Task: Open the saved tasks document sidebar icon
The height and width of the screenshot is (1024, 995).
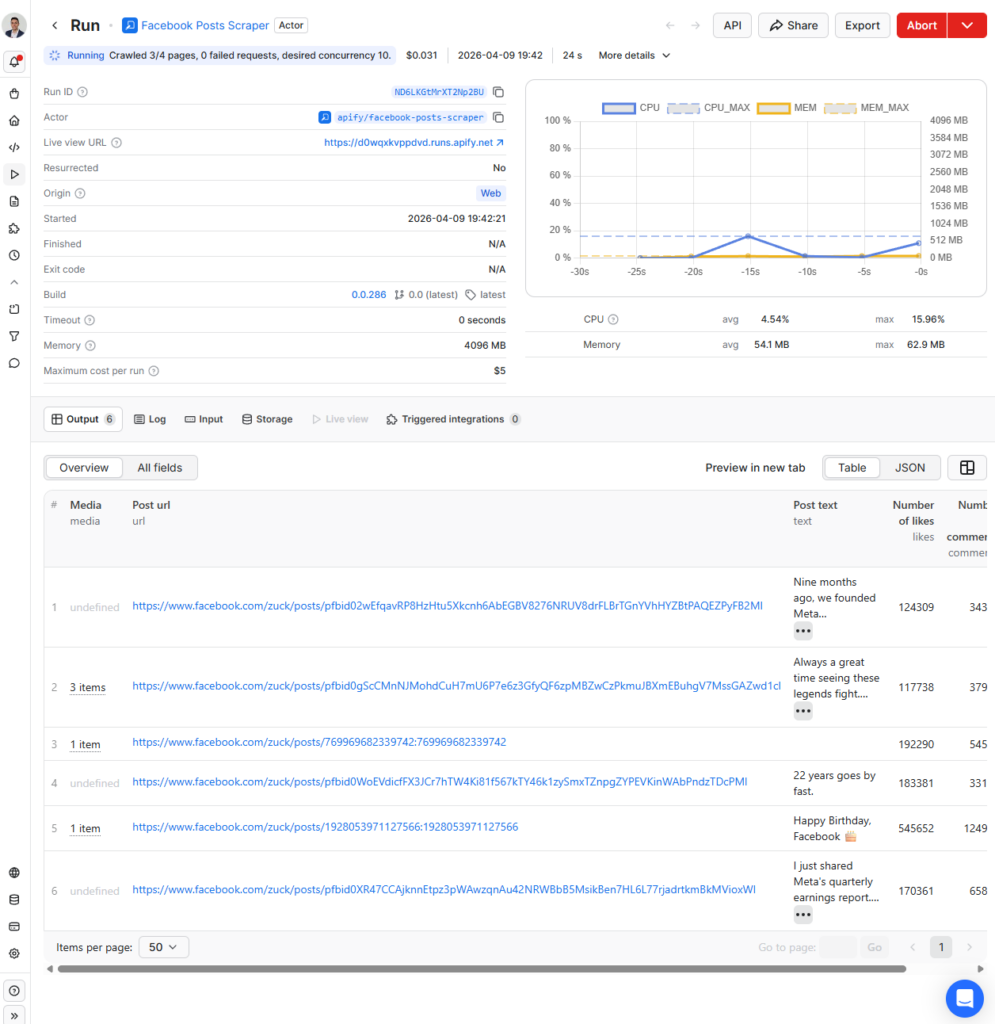Action: [14, 201]
